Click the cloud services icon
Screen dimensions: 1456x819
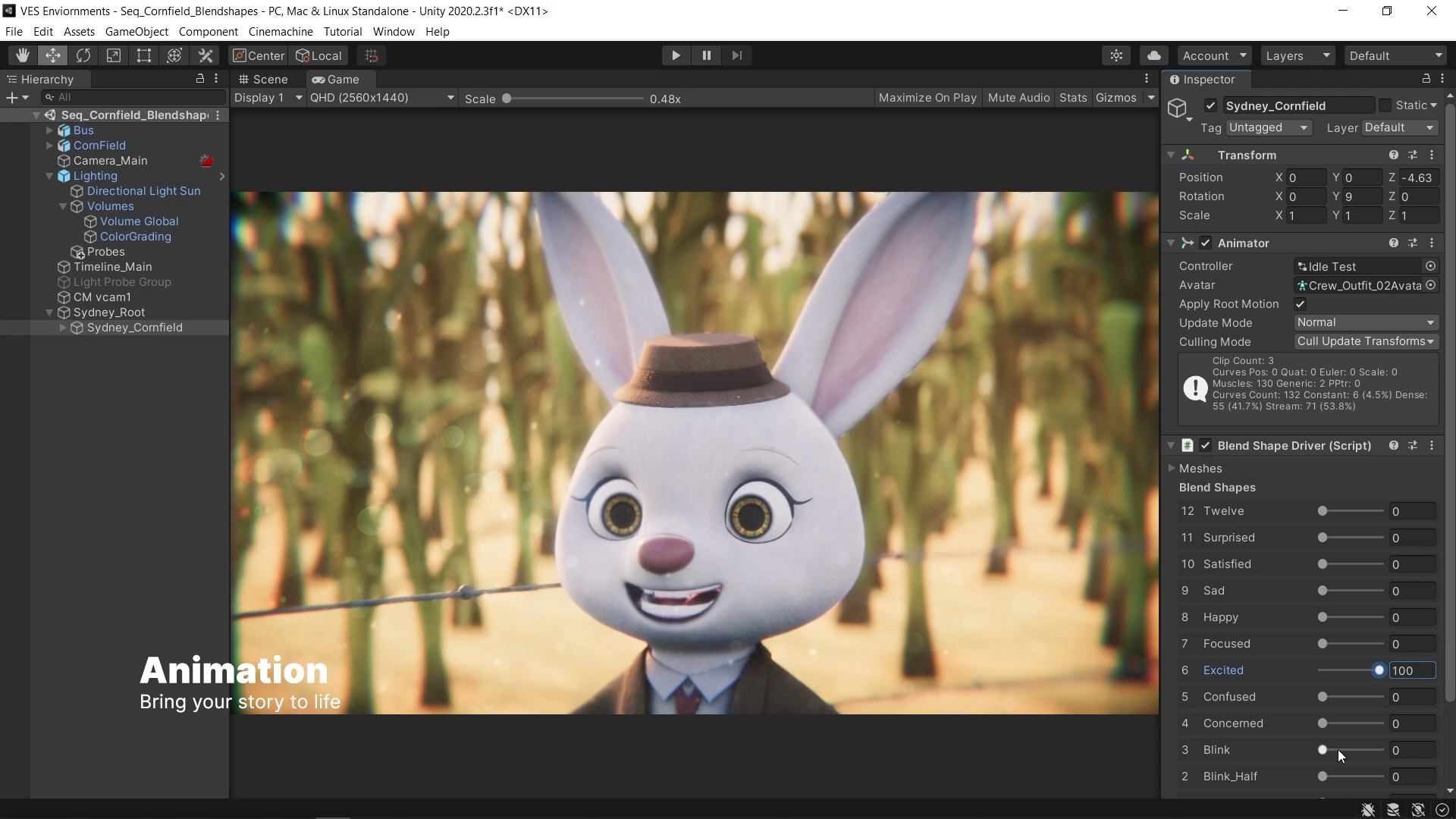click(1153, 55)
